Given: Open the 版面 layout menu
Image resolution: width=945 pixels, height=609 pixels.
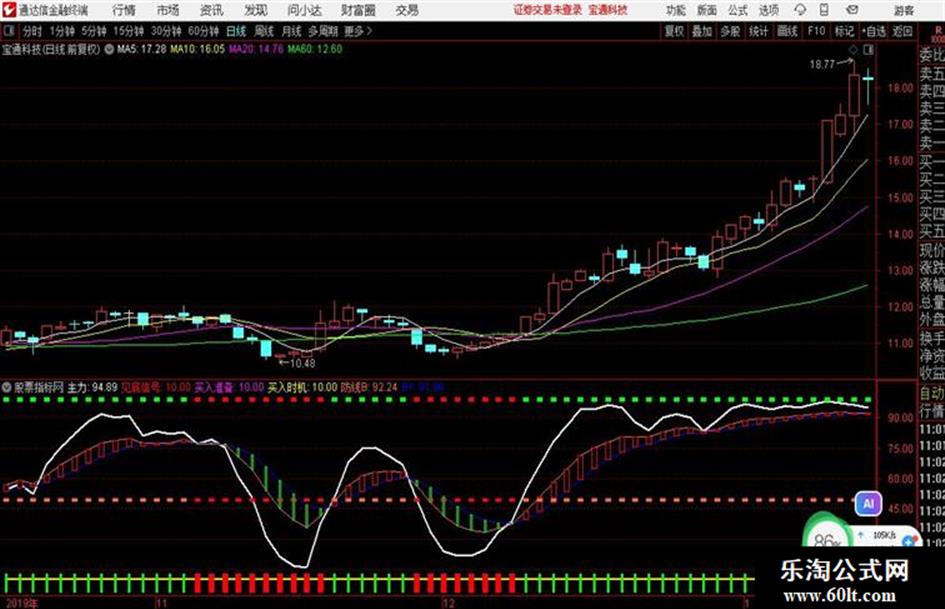Looking at the screenshot, I should tap(706, 10).
